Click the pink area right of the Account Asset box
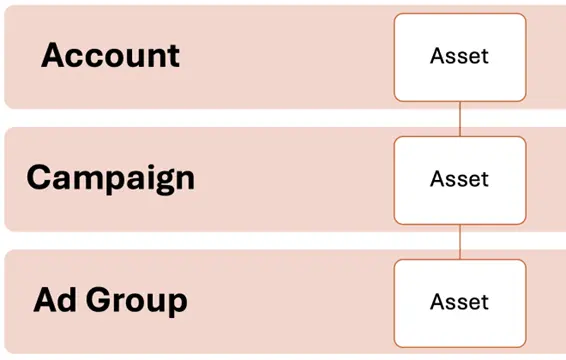Screen dimensions: 566x360 click(x=546, y=57)
